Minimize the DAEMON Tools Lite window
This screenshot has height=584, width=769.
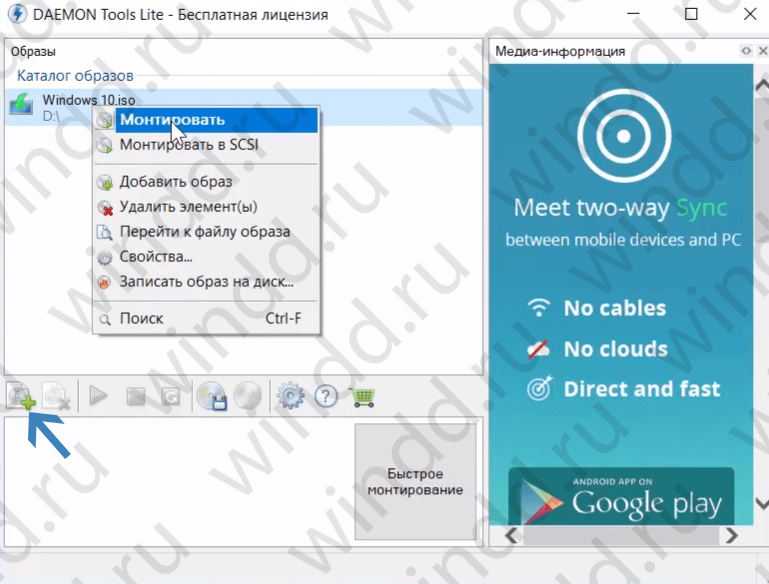(634, 14)
